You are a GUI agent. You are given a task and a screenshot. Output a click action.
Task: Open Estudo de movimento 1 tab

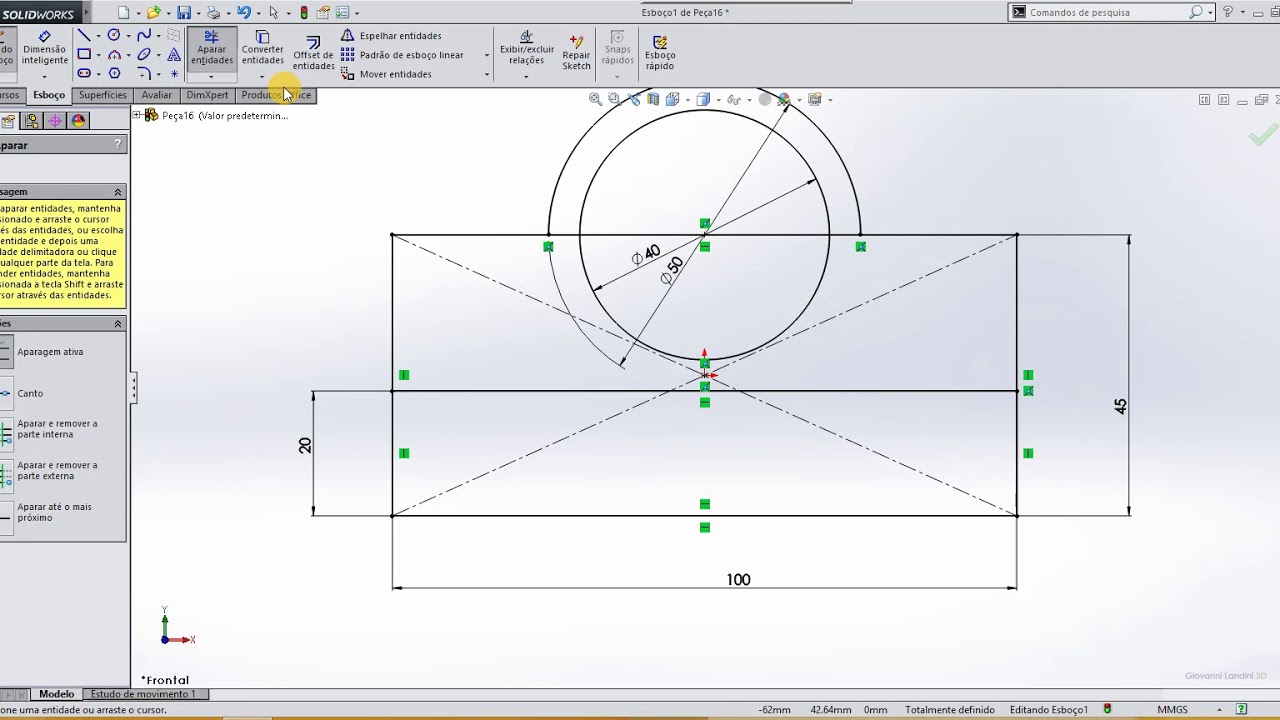(143, 694)
